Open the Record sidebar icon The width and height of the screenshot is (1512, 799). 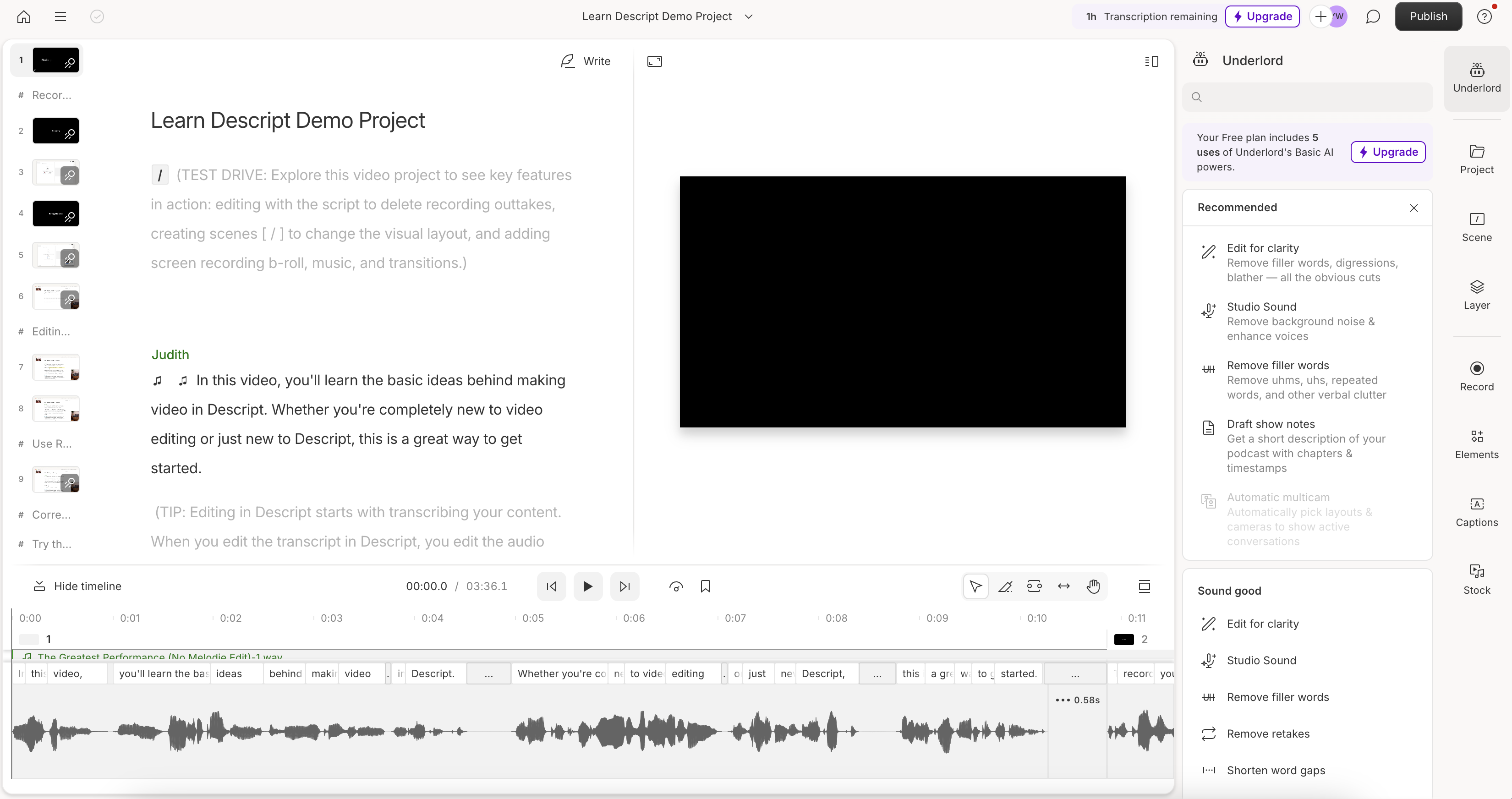pos(1476,376)
